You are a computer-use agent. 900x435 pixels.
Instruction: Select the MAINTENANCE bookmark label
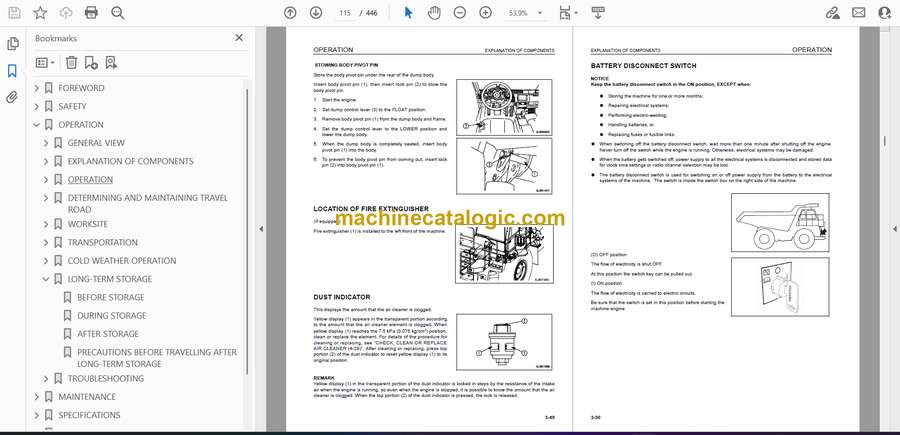pyautogui.click(x=87, y=397)
